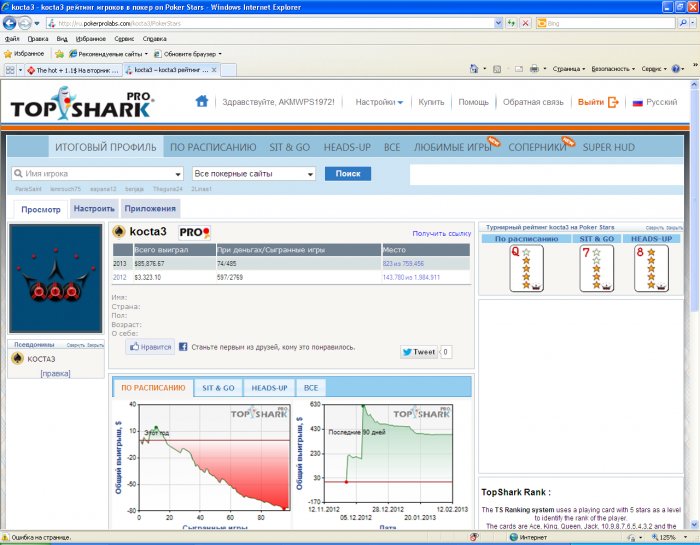Open the zoom level 125% dropdown
The image size is (700, 545).
[685, 537]
